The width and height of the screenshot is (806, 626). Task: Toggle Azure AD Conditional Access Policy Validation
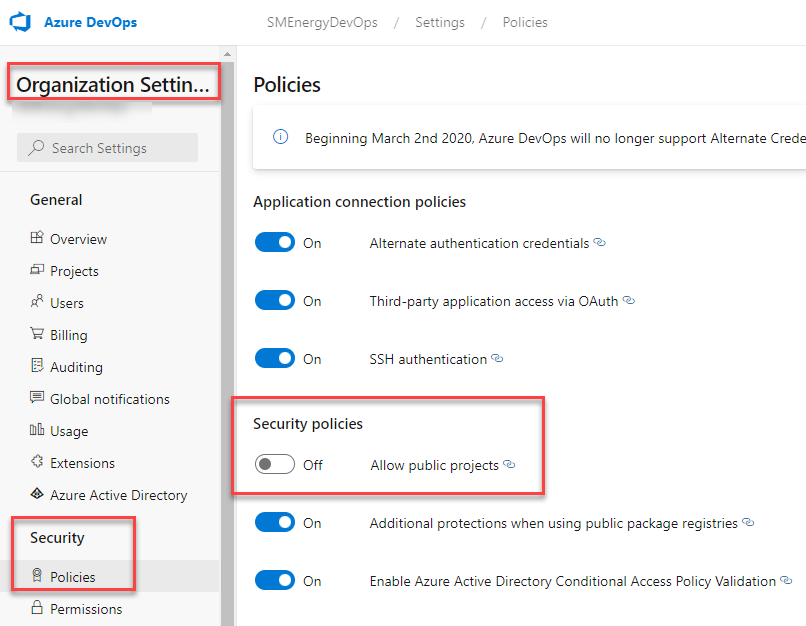pos(275,580)
